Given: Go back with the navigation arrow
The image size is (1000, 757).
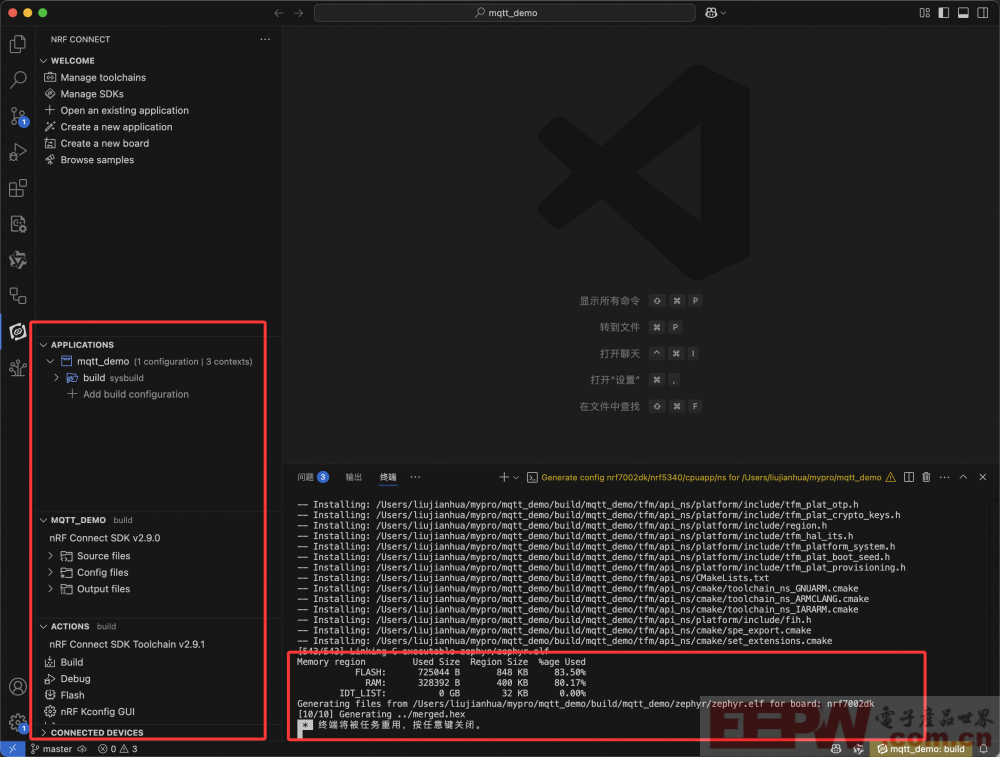Looking at the screenshot, I should tap(279, 13).
